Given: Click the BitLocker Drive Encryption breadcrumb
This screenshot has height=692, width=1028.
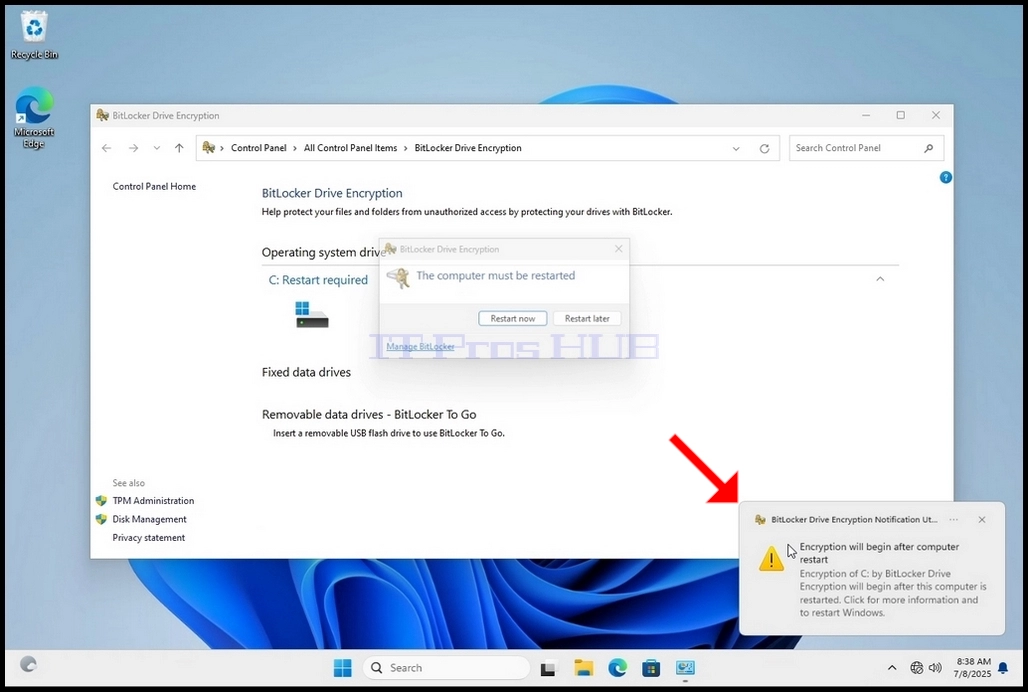Looking at the screenshot, I should 468,148.
